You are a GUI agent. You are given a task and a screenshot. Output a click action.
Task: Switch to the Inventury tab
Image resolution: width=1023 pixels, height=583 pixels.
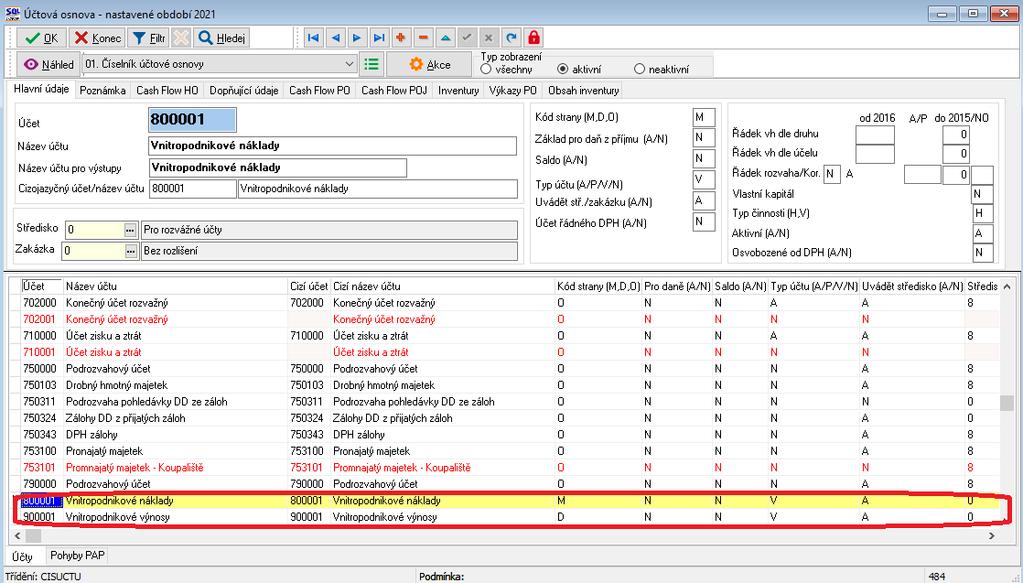(x=459, y=91)
